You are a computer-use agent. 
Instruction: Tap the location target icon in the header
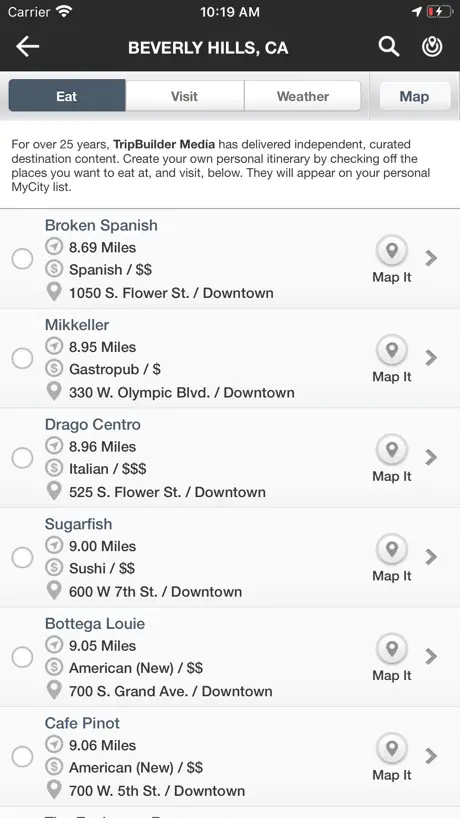click(432, 47)
